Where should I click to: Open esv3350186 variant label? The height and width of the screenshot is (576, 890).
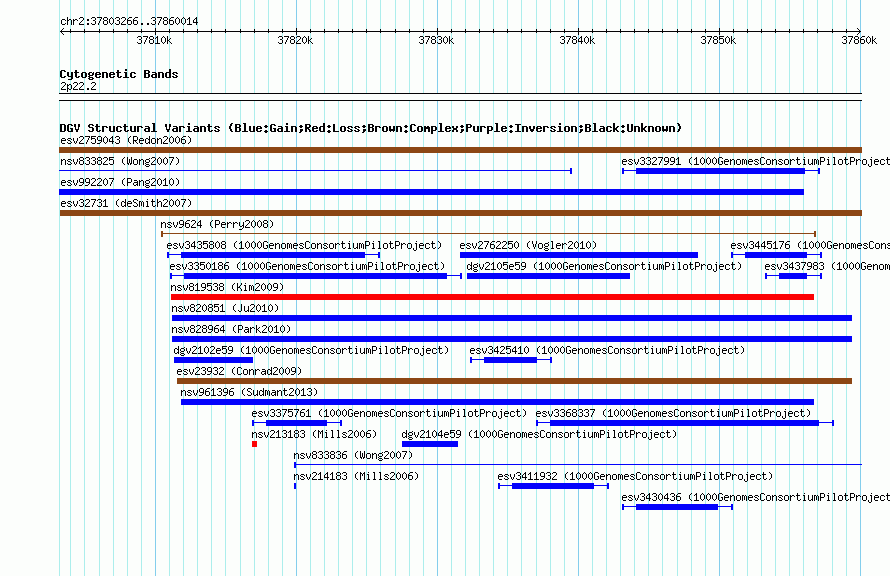pos(307,266)
